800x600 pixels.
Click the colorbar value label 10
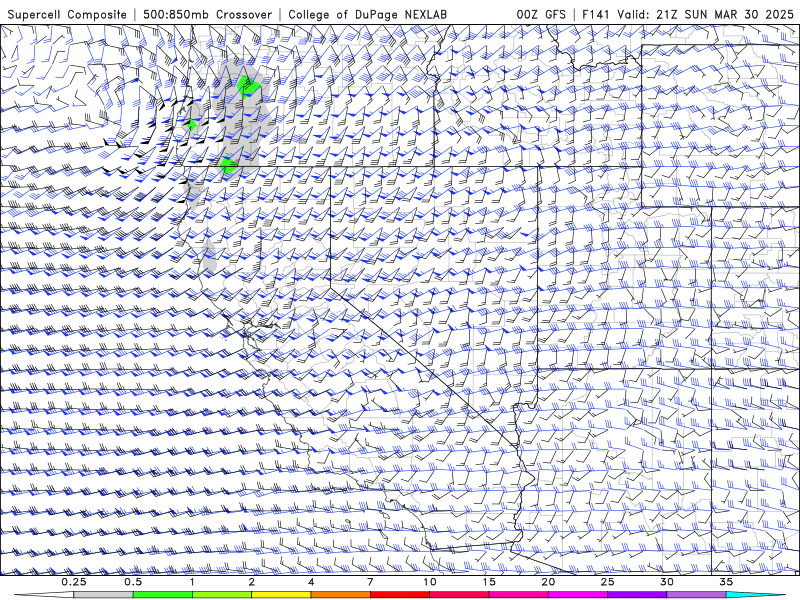point(430,582)
